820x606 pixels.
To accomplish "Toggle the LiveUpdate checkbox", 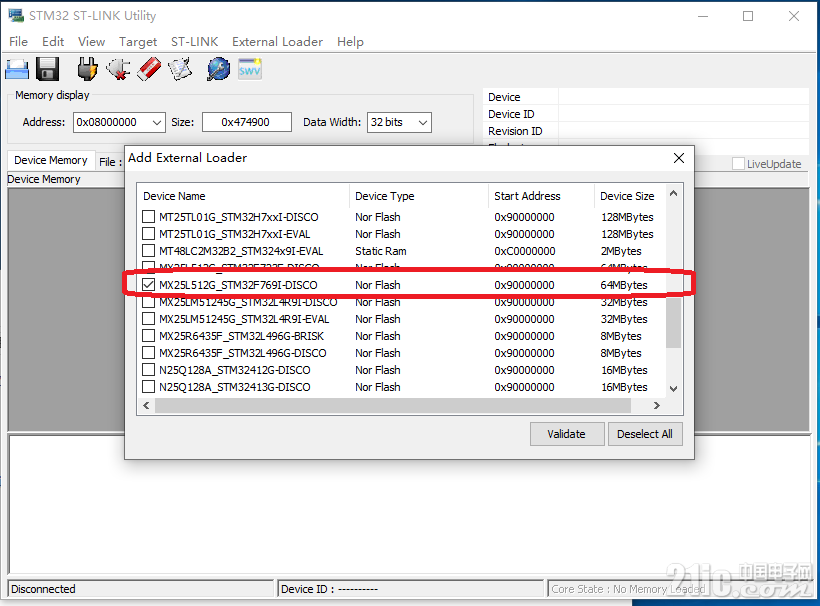I will point(738,164).
